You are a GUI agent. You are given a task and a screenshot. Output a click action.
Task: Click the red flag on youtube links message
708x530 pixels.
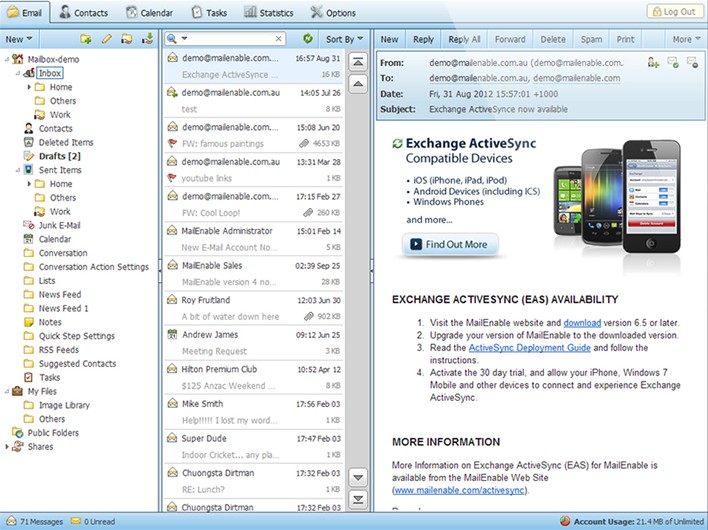[172, 178]
